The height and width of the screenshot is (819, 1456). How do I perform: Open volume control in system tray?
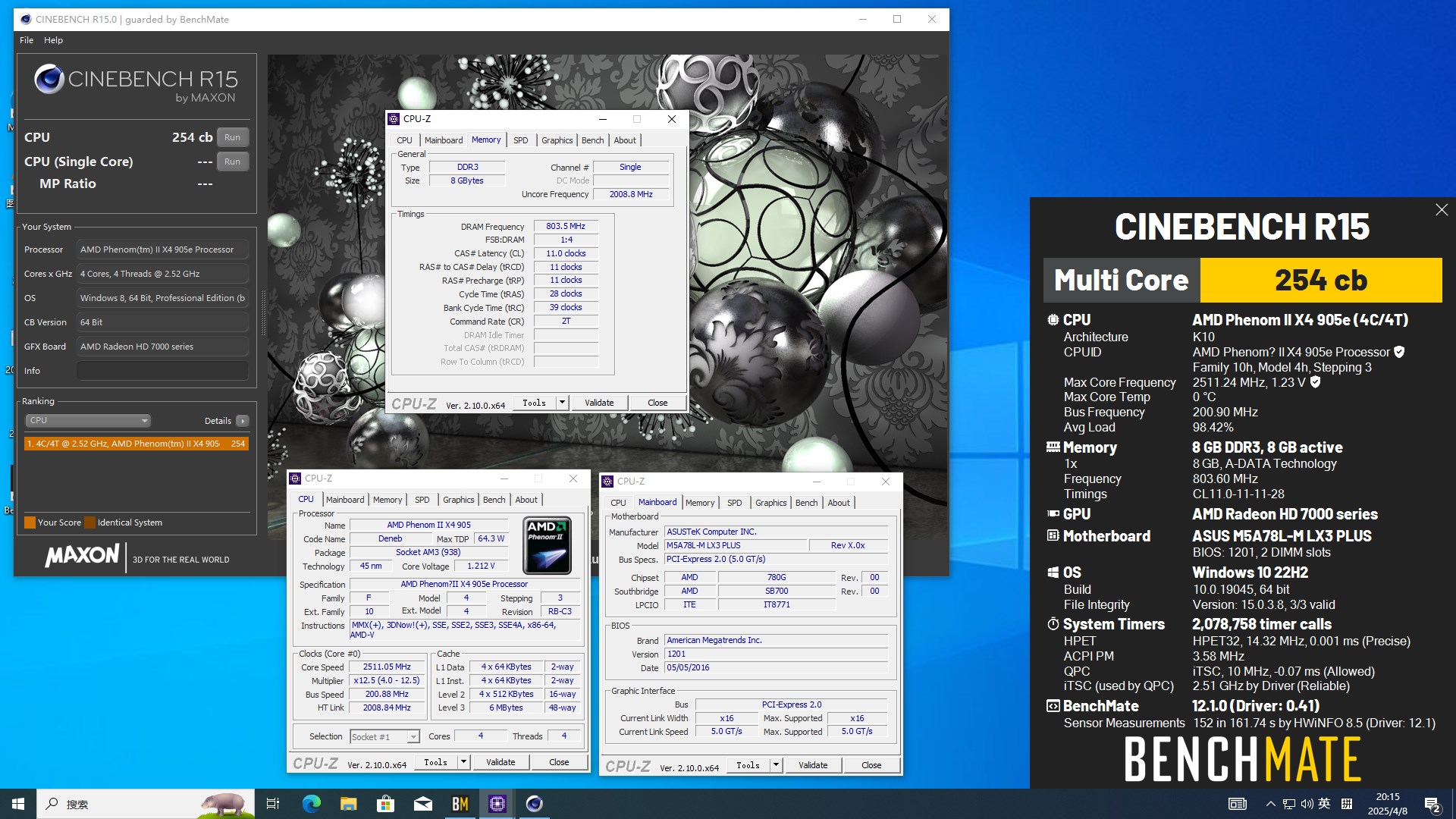point(1307,804)
